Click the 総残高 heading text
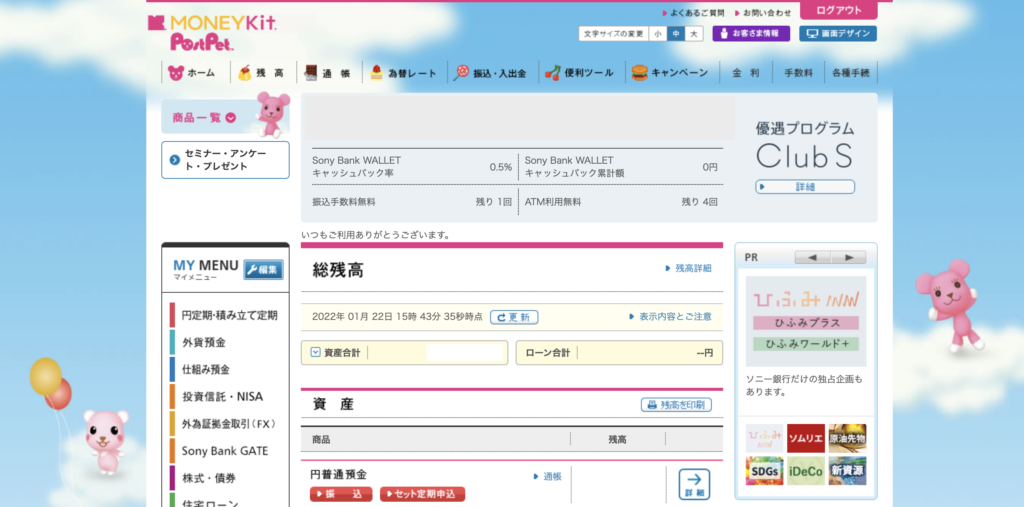The image size is (1024, 507). (x=338, y=270)
